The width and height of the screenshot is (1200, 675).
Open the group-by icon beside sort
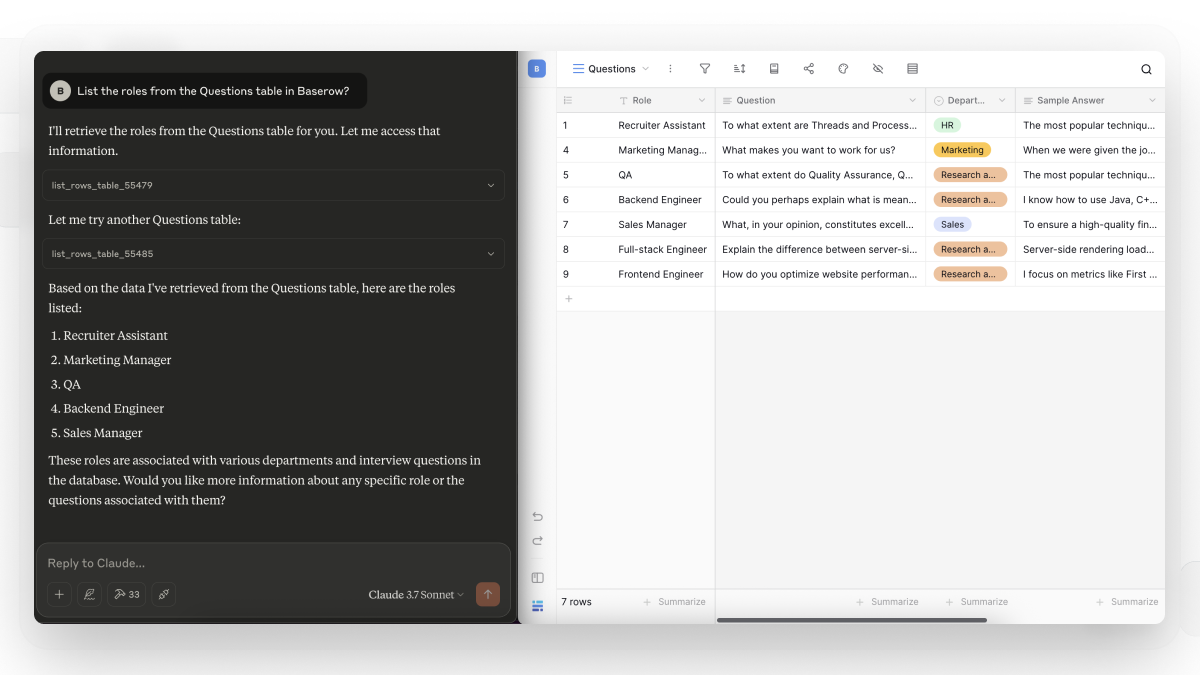(774, 69)
